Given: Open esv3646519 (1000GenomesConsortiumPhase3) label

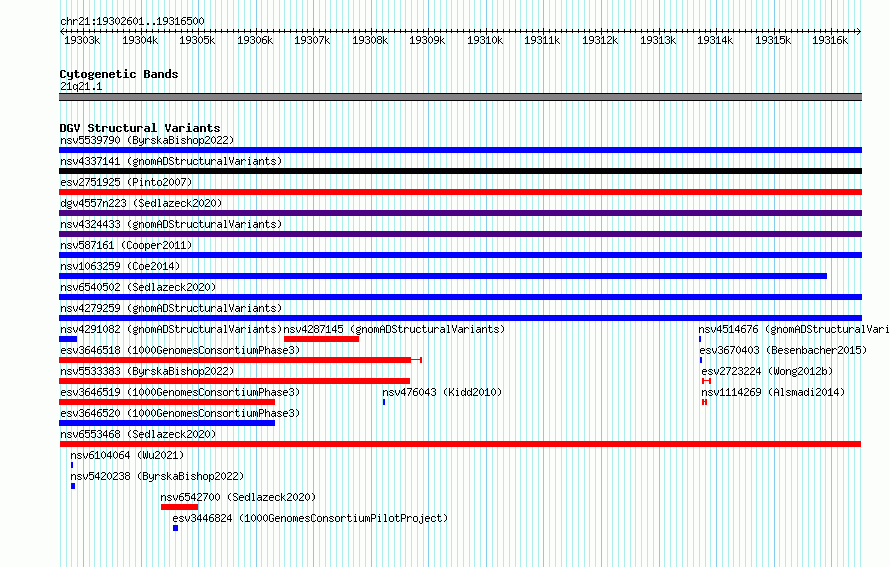Looking at the screenshot, I should (180, 392).
